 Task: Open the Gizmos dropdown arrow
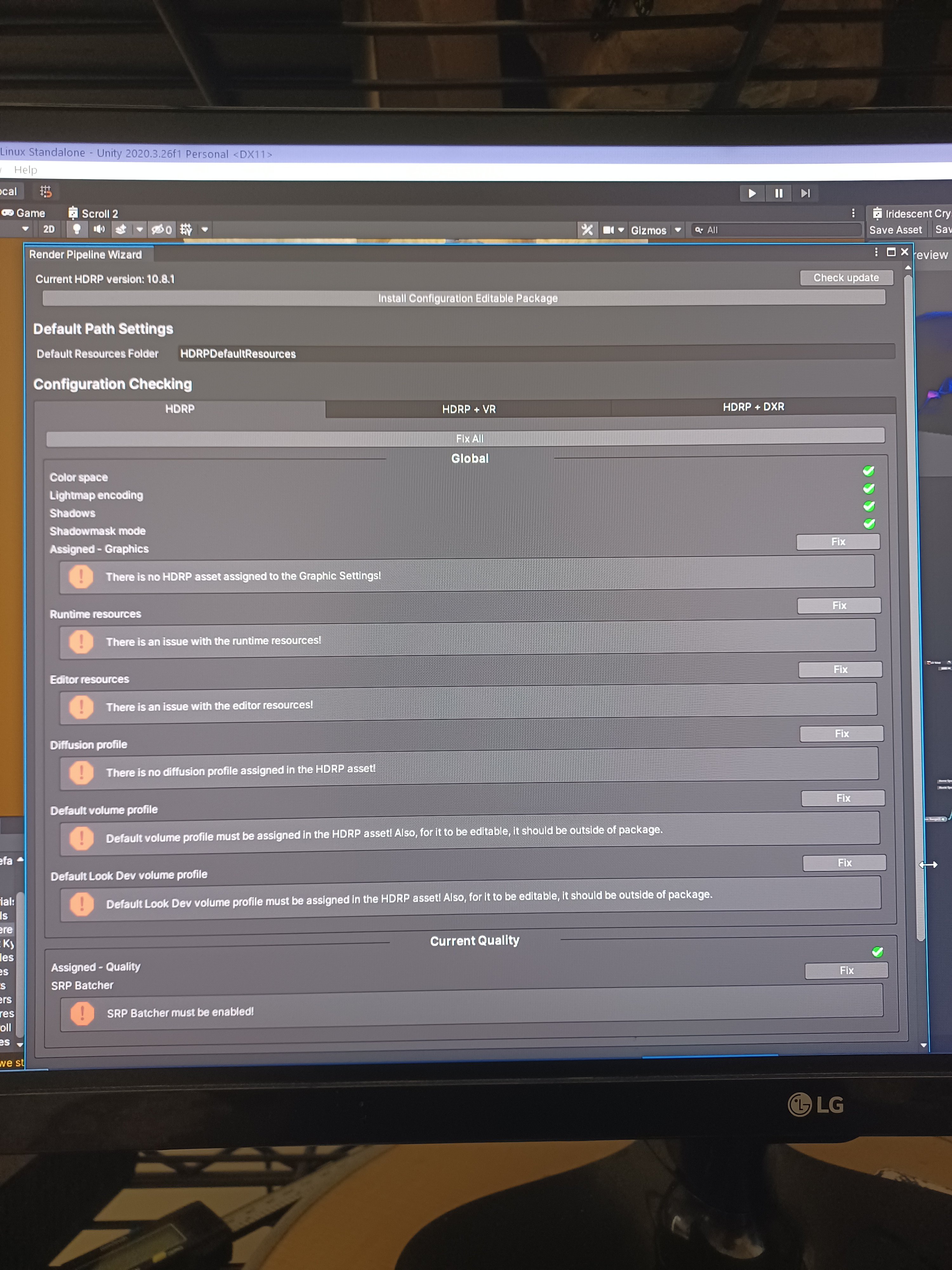coord(677,230)
